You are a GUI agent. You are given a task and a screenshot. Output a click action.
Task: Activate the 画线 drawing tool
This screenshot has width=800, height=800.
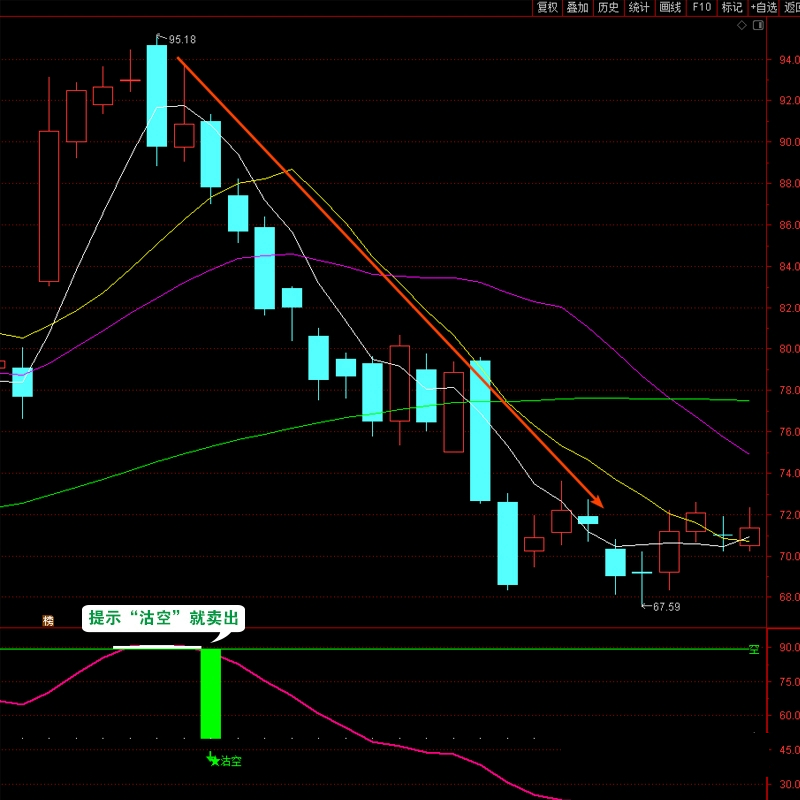pyautogui.click(x=670, y=8)
